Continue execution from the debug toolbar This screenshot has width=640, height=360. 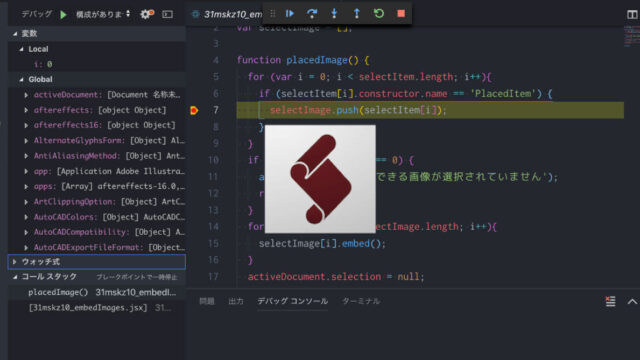point(289,13)
